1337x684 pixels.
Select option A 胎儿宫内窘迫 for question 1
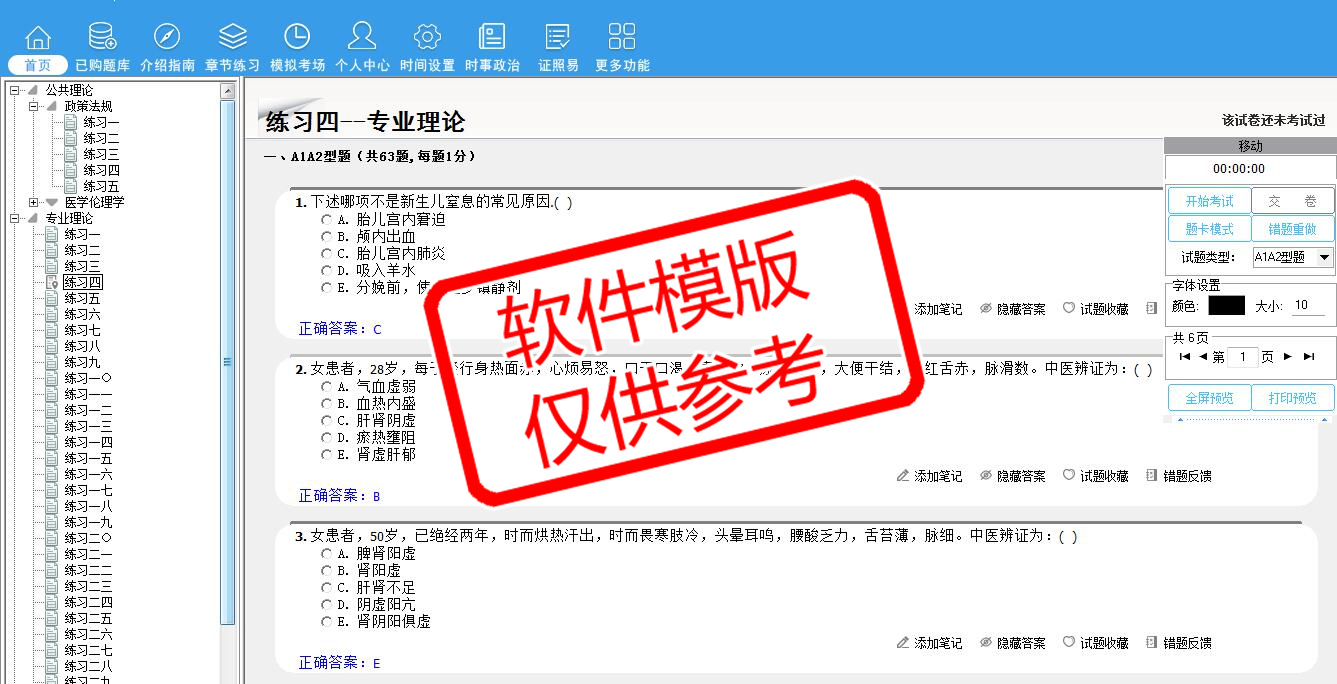click(x=327, y=220)
